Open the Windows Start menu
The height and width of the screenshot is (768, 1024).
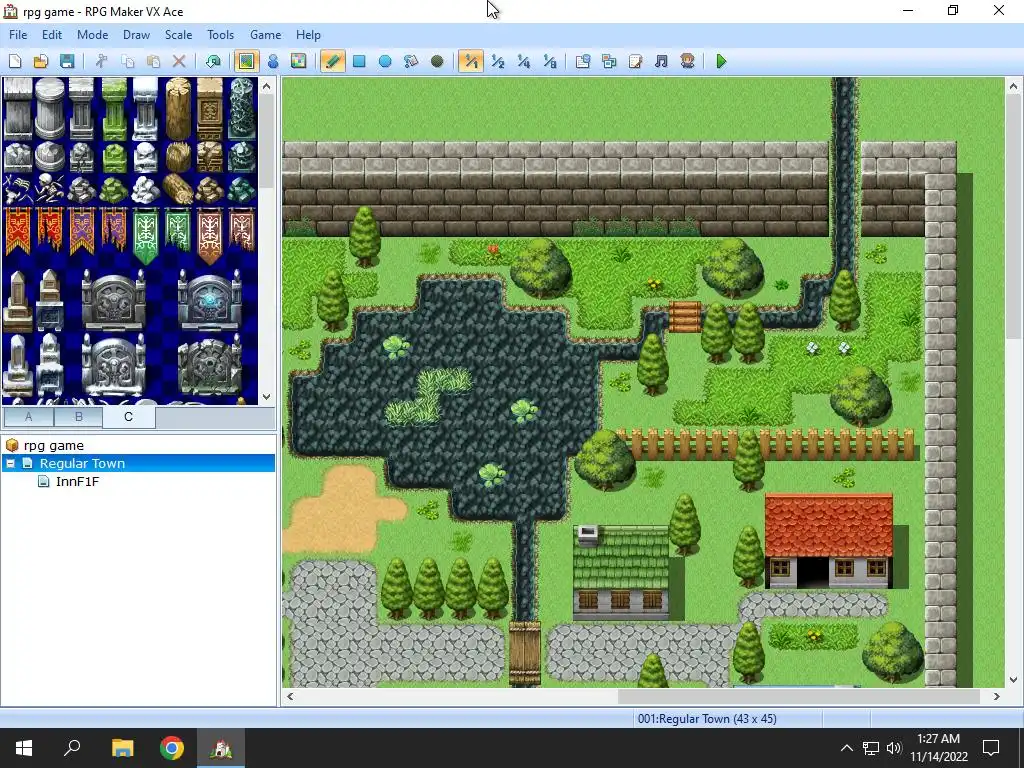pos(24,748)
